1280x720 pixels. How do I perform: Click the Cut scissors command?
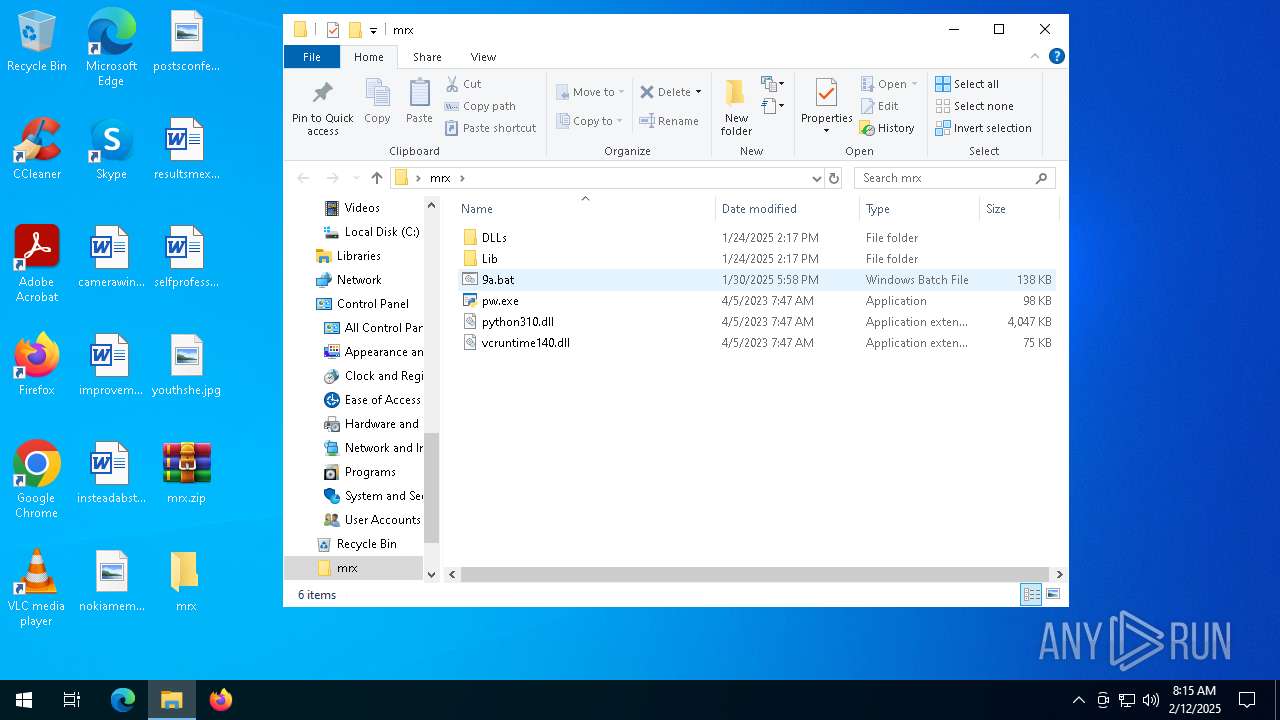click(464, 84)
